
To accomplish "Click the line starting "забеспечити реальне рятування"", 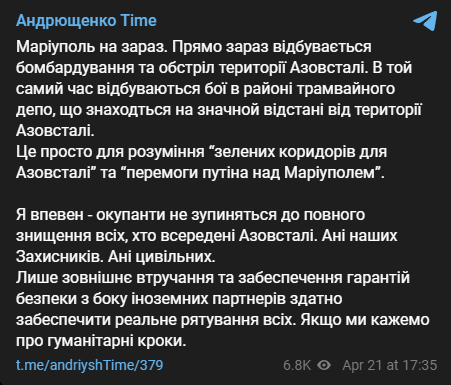I will (223, 320).
